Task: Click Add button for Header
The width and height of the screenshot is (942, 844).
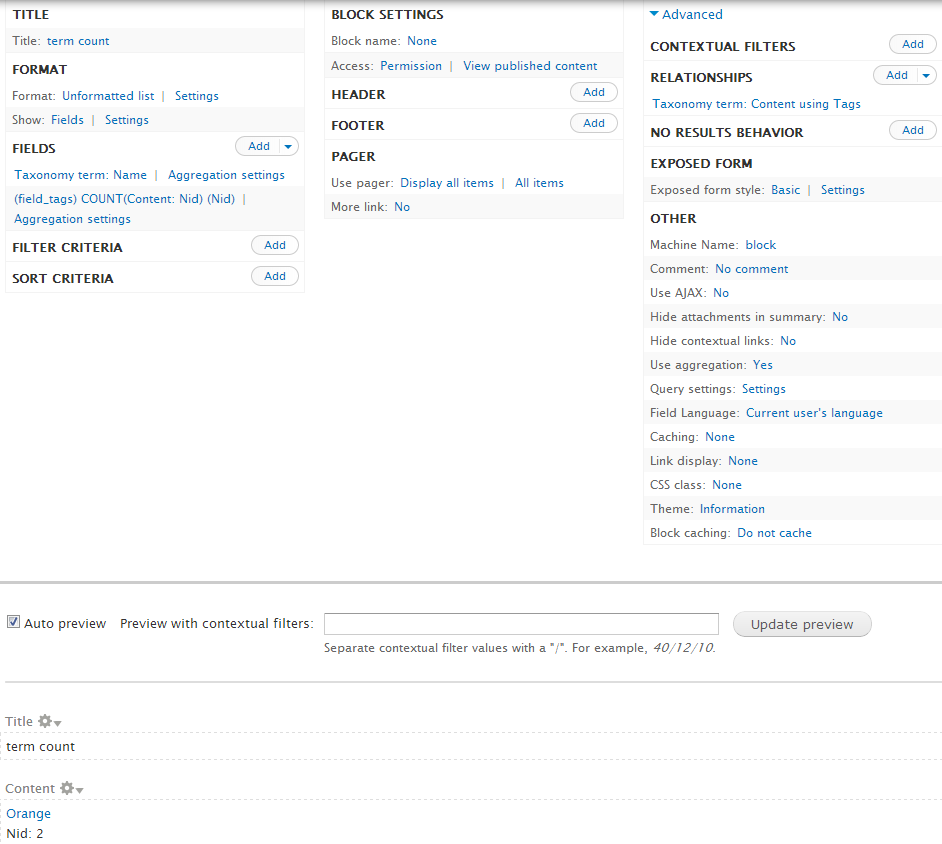Action: 594,92
